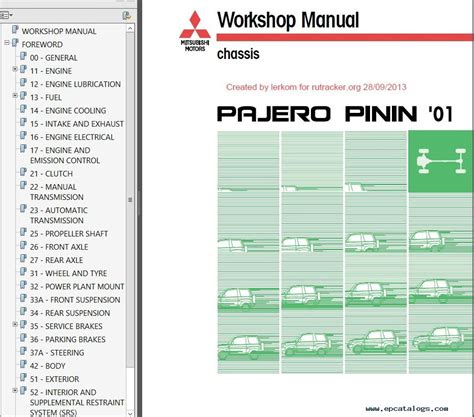Click the 12 - ENGINE LUBRICATION page icon
The width and height of the screenshot is (474, 417).
tap(23, 83)
